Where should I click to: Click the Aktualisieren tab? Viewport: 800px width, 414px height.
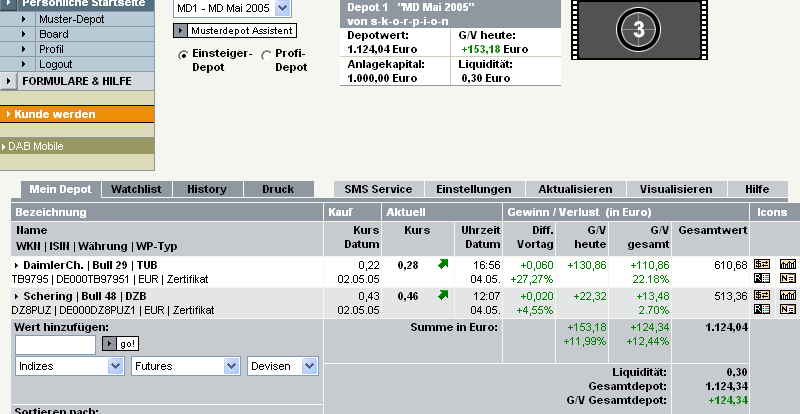pos(576,189)
